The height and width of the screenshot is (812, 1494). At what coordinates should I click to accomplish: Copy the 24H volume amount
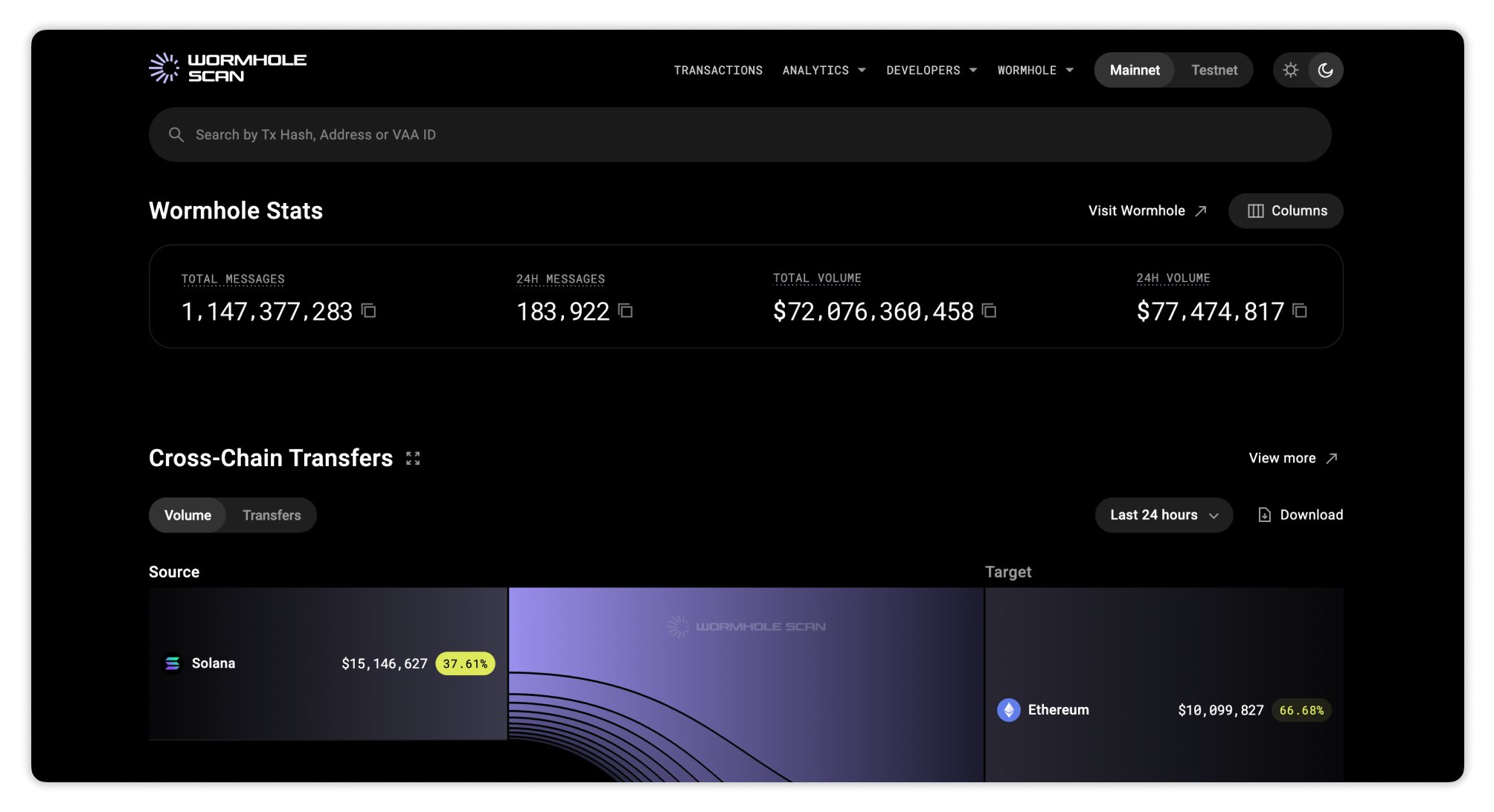1300,311
